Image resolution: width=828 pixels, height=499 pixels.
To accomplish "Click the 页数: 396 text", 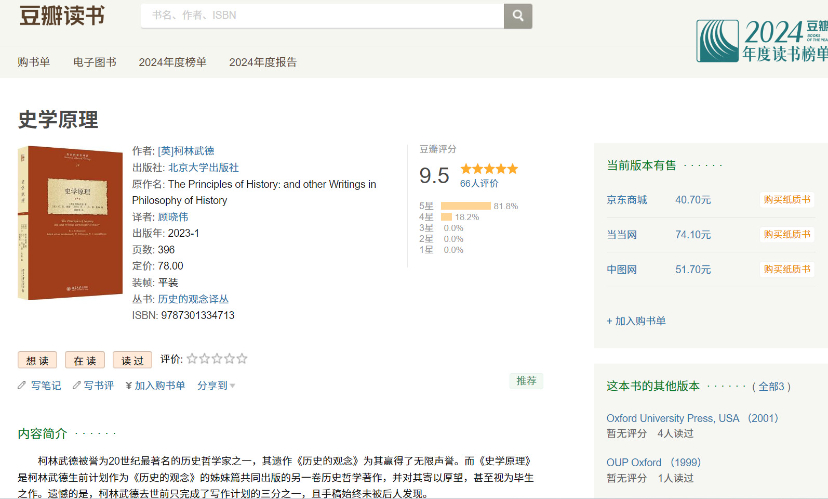I will click(x=153, y=250).
